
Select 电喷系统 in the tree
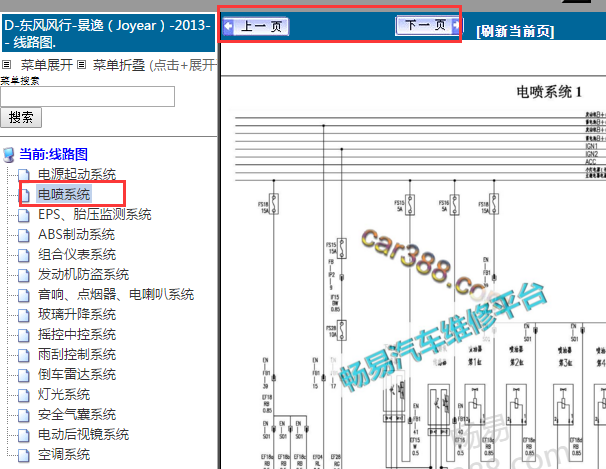click(x=64, y=194)
